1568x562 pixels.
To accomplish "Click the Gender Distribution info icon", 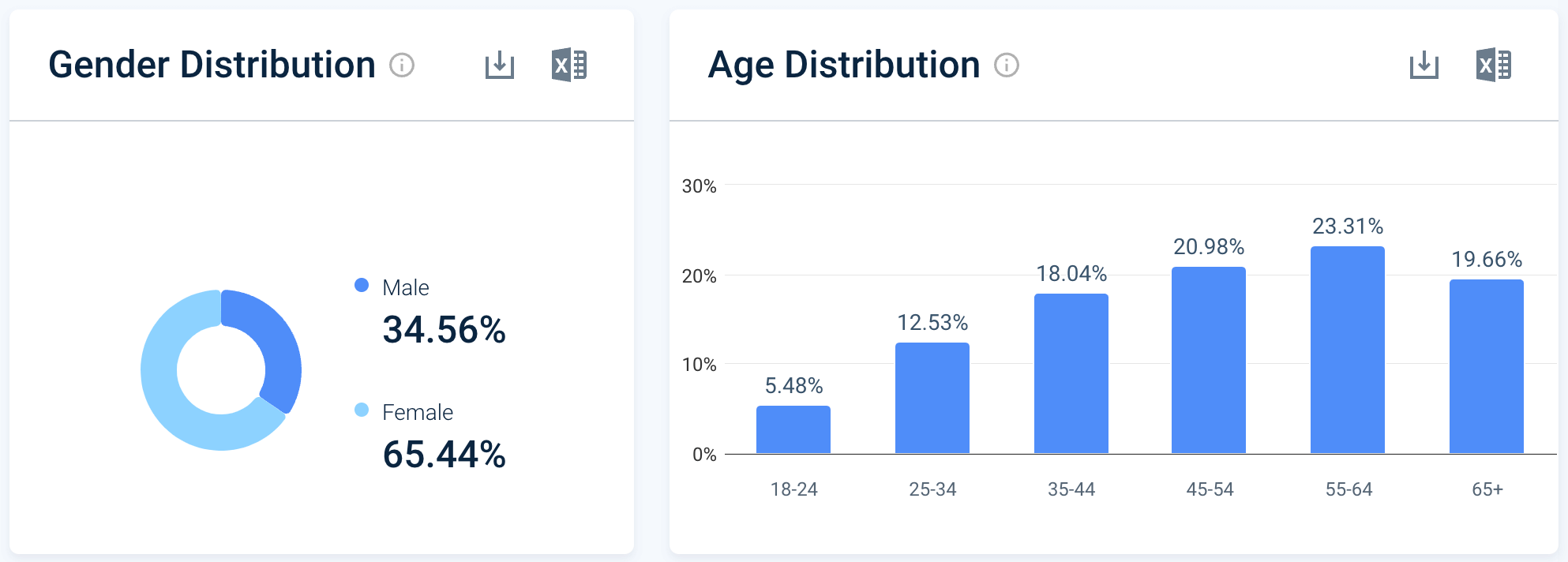I will click(x=403, y=66).
